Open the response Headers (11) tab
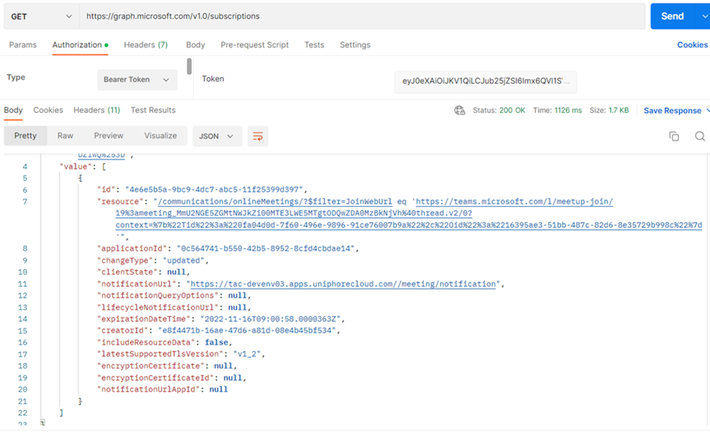Image resolution: width=710 pixels, height=434 pixels. tap(97, 110)
